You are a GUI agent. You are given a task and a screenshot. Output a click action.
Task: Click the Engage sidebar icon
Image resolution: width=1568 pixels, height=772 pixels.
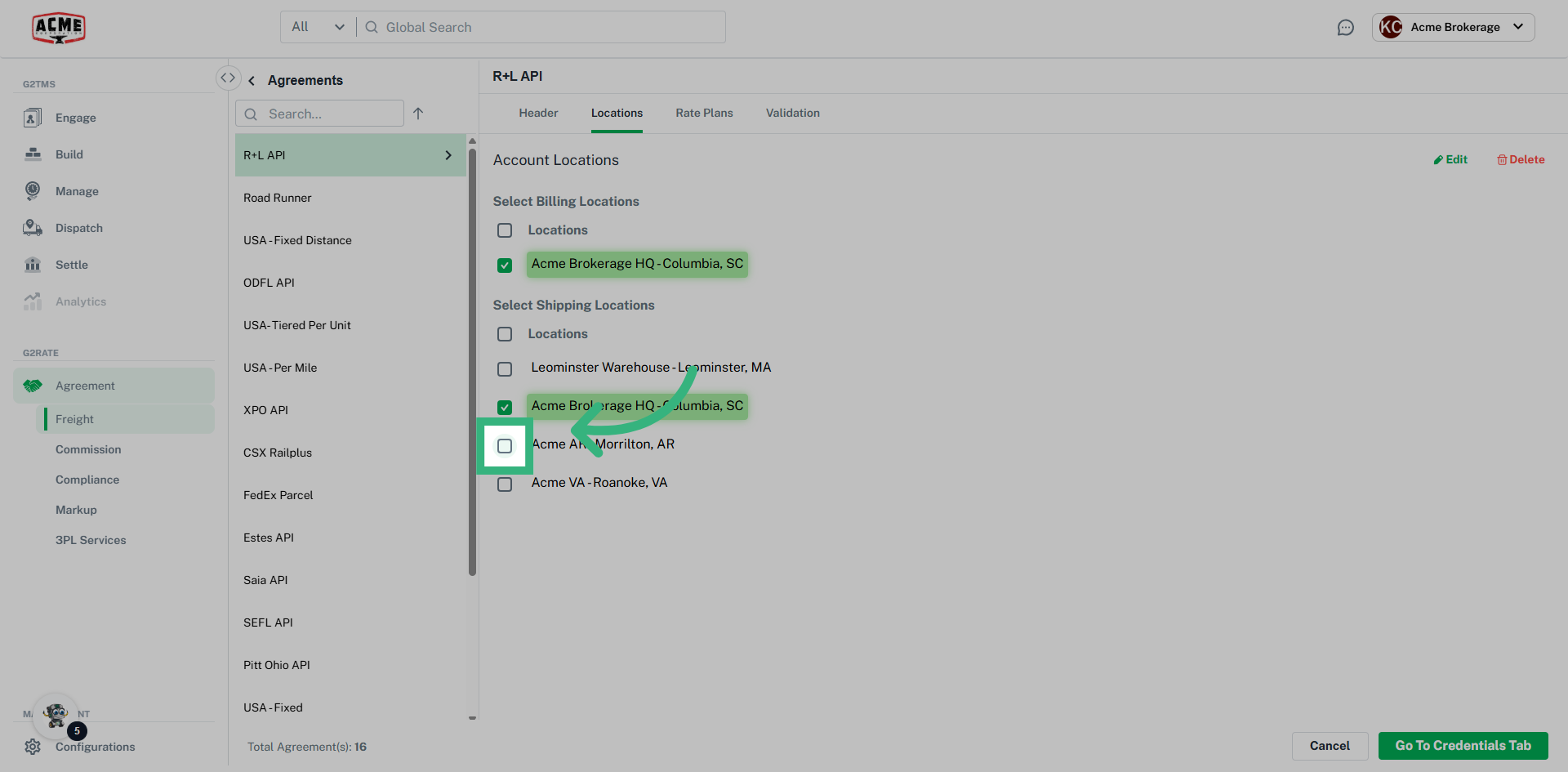33,118
